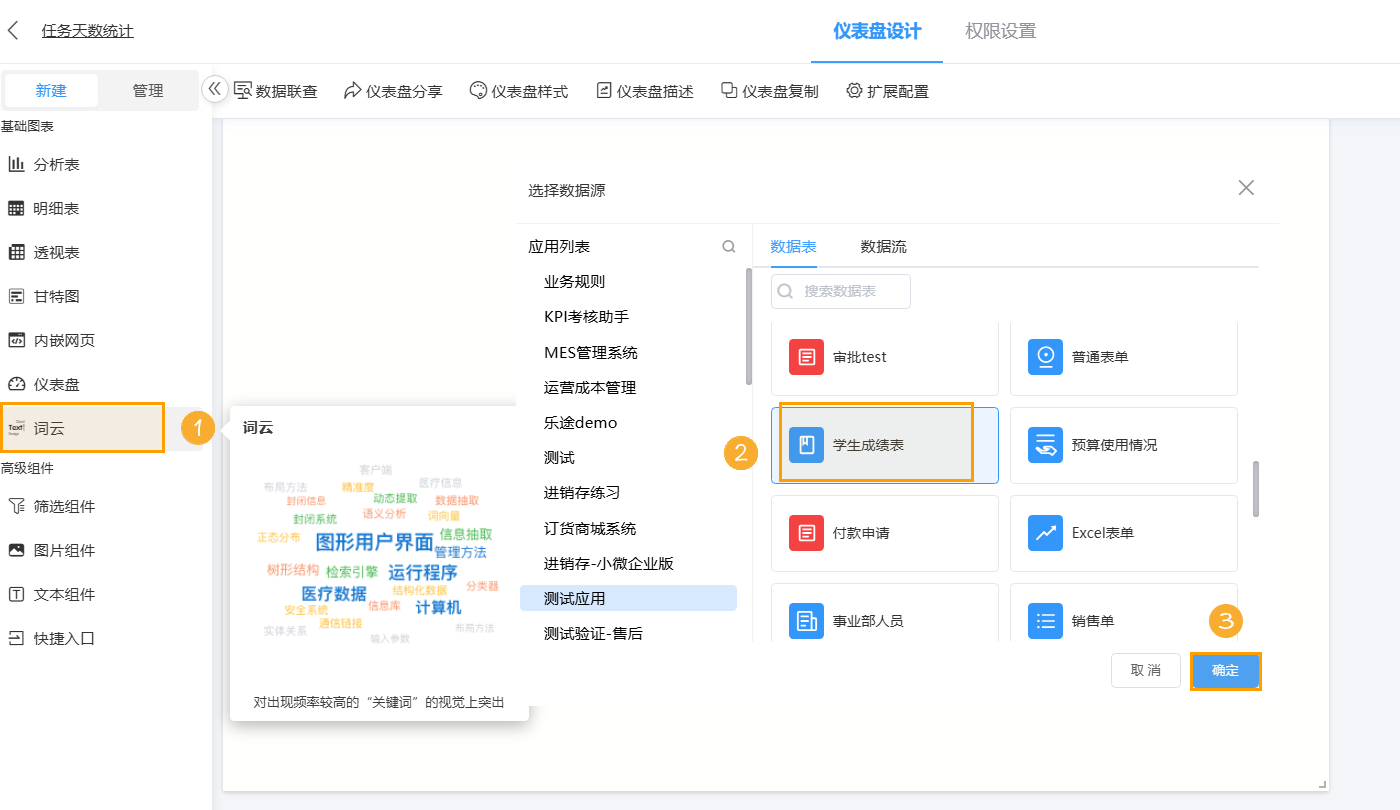Select the 内嵌网页 component
The image size is (1400, 810).
click(62, 339)
